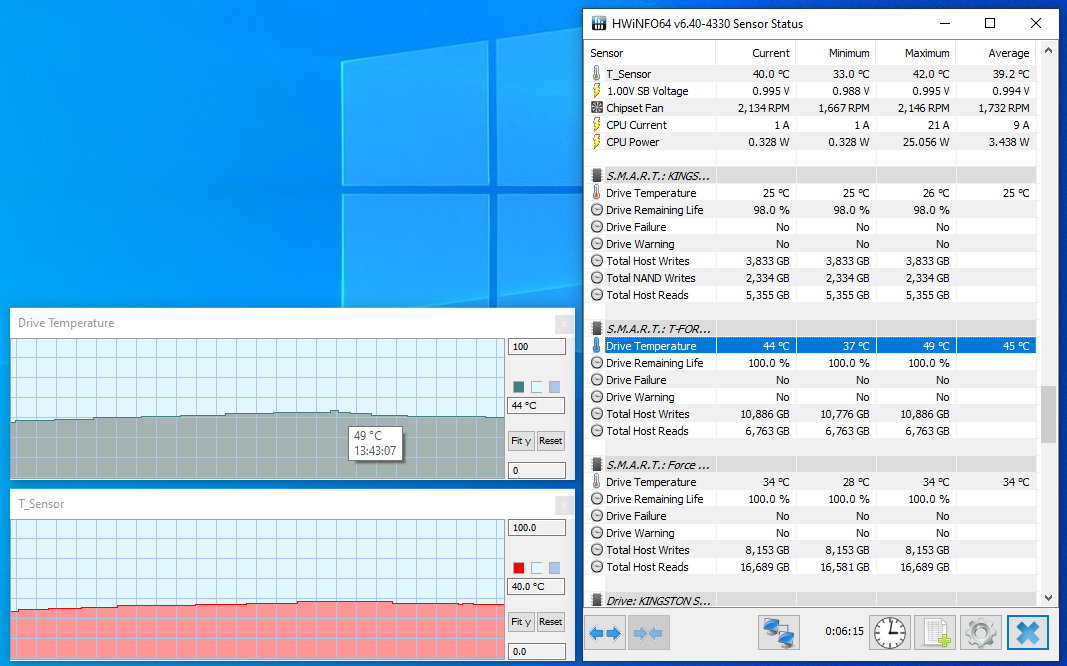Close sensors with blue X button
Image resolution: width=1067 pixels, height=666 pixels.
(x=1028, y=633)
